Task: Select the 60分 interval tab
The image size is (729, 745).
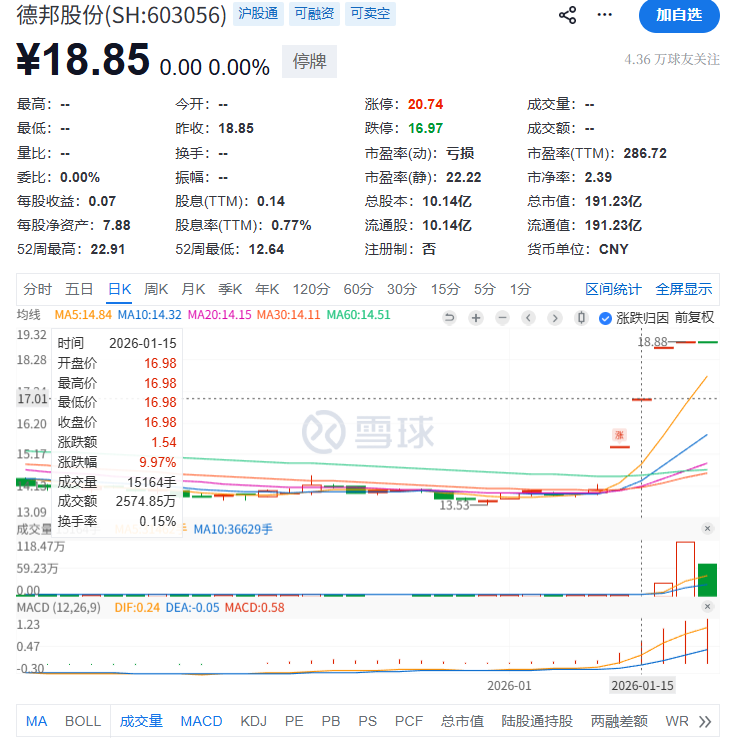Action: click(358, 289)
